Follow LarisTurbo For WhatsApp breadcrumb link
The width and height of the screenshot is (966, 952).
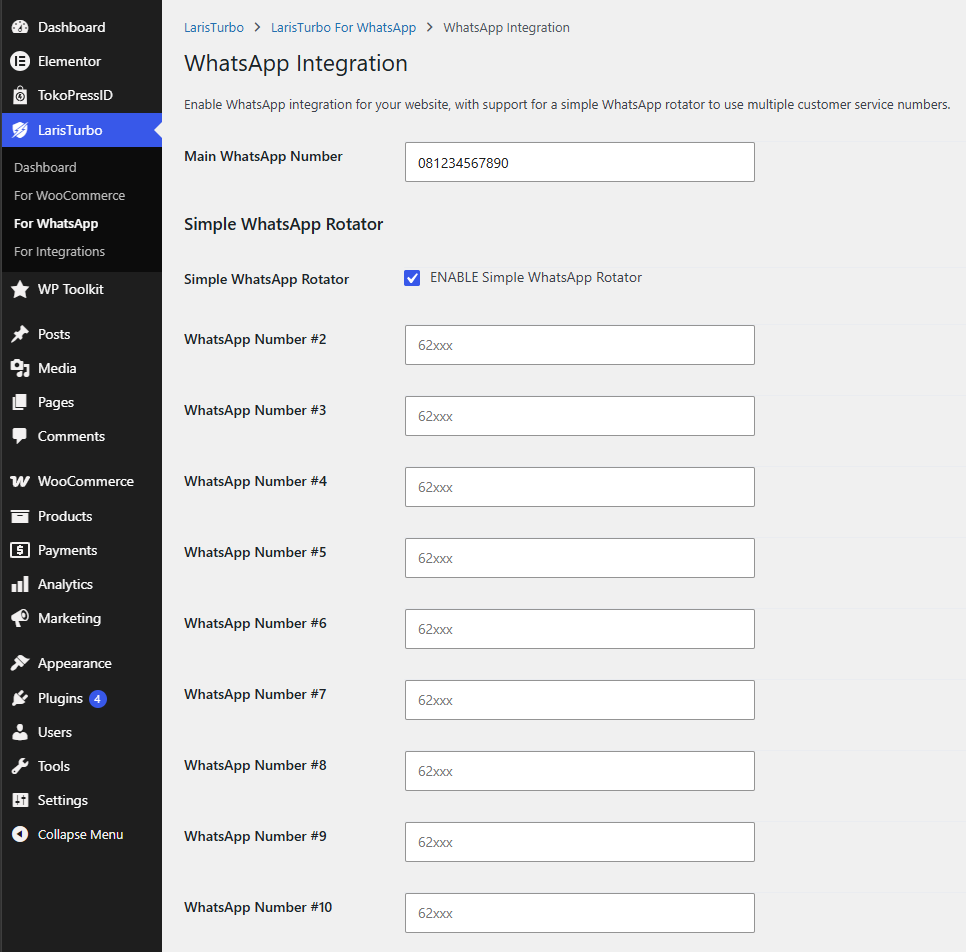(x=343, y=28)
